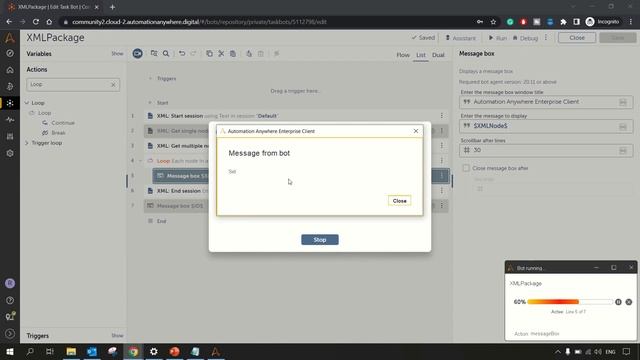
Task: Collapse the Triggers section in the editor
Action: tap(150, 78)
